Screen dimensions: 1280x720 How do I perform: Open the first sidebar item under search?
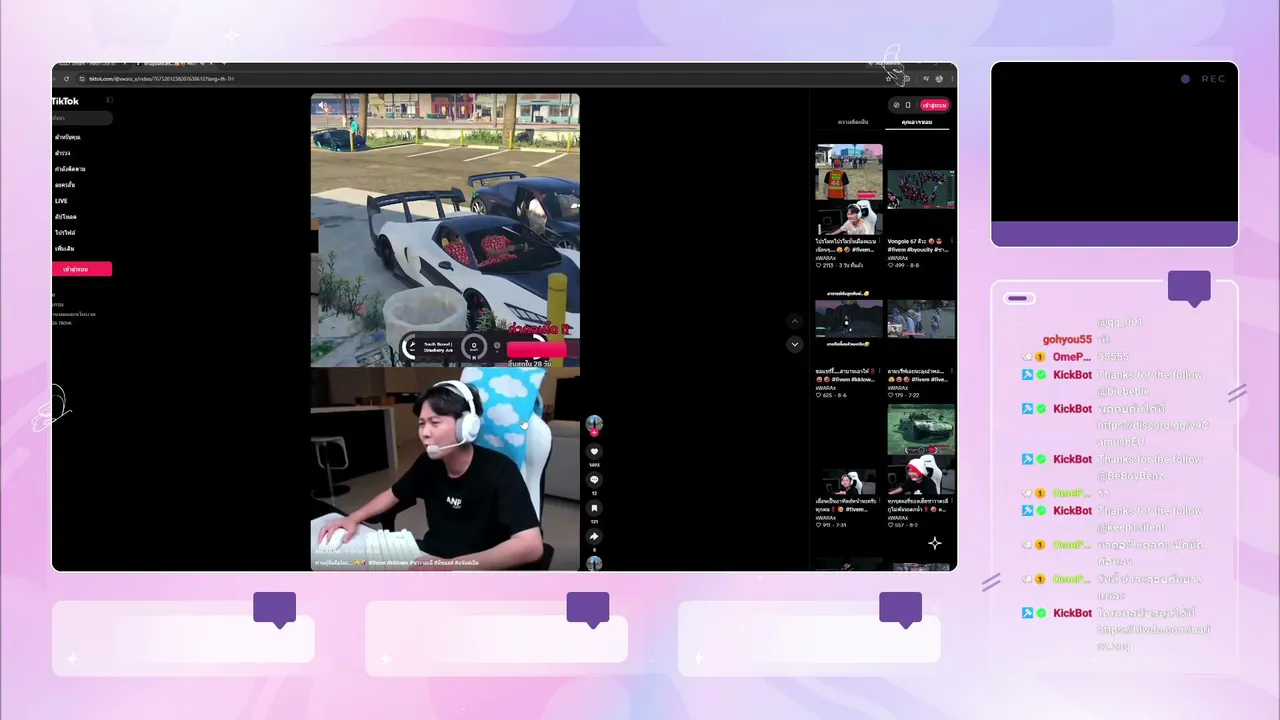[x=68, y=137]
